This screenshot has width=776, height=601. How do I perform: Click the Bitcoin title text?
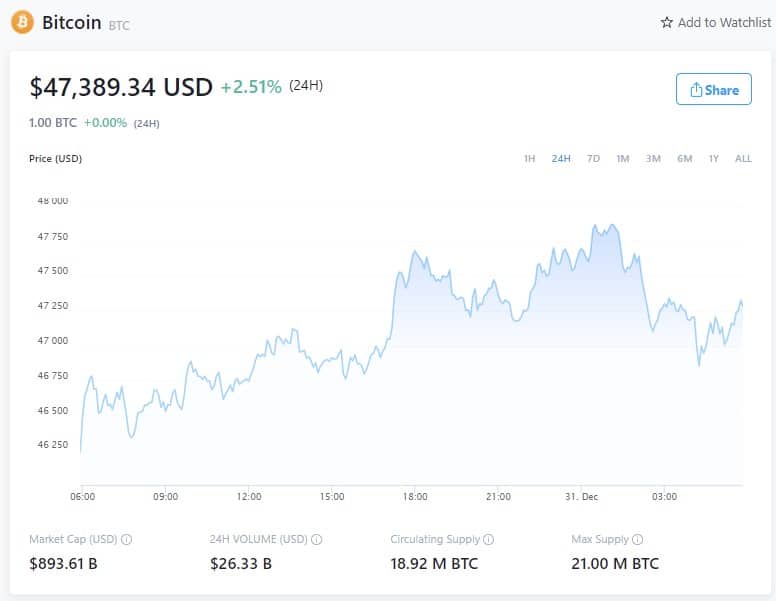(72, 22)
